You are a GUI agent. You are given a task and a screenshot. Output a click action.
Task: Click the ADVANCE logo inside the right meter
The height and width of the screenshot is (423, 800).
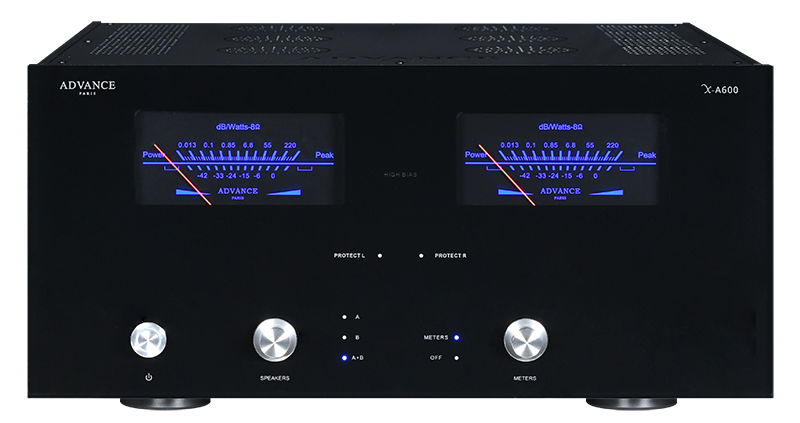click(x=560, y=193)
